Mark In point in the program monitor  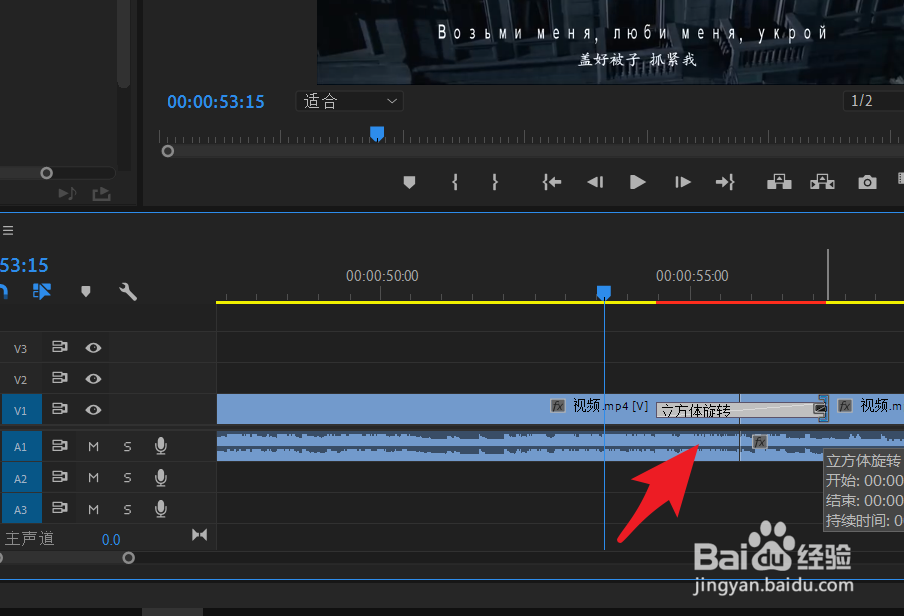pos(455,182)
